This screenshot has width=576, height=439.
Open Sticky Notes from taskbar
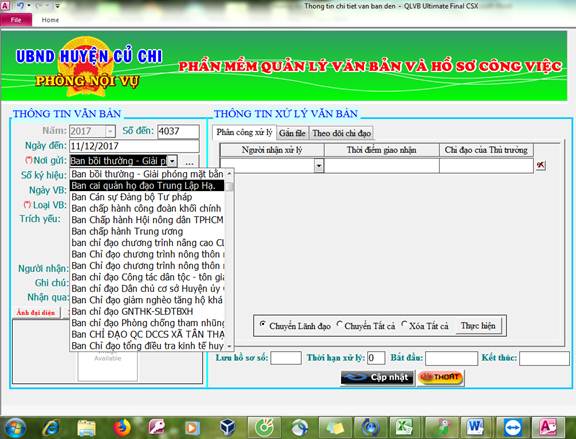tap(335, 428)
